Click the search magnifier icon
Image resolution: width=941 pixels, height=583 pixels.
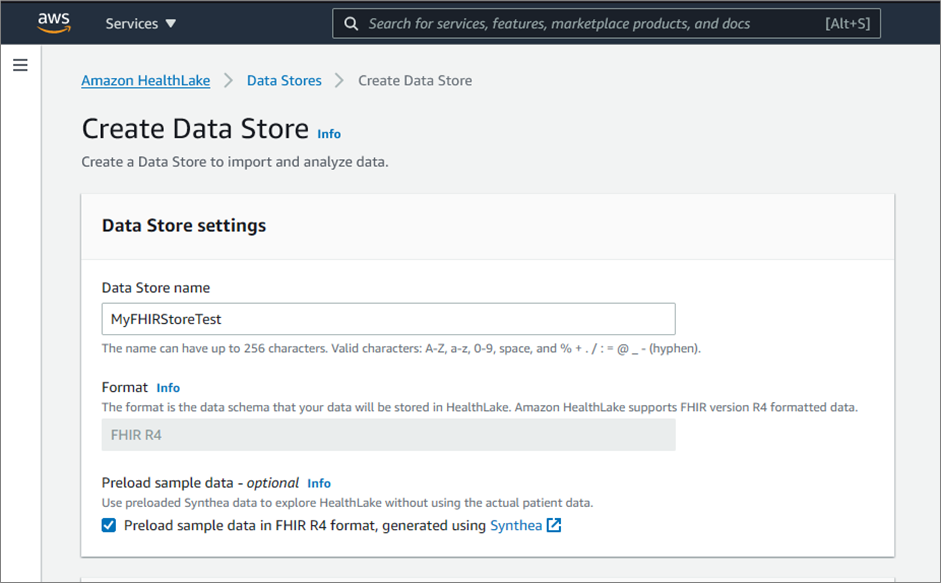(x=351, y=23)
